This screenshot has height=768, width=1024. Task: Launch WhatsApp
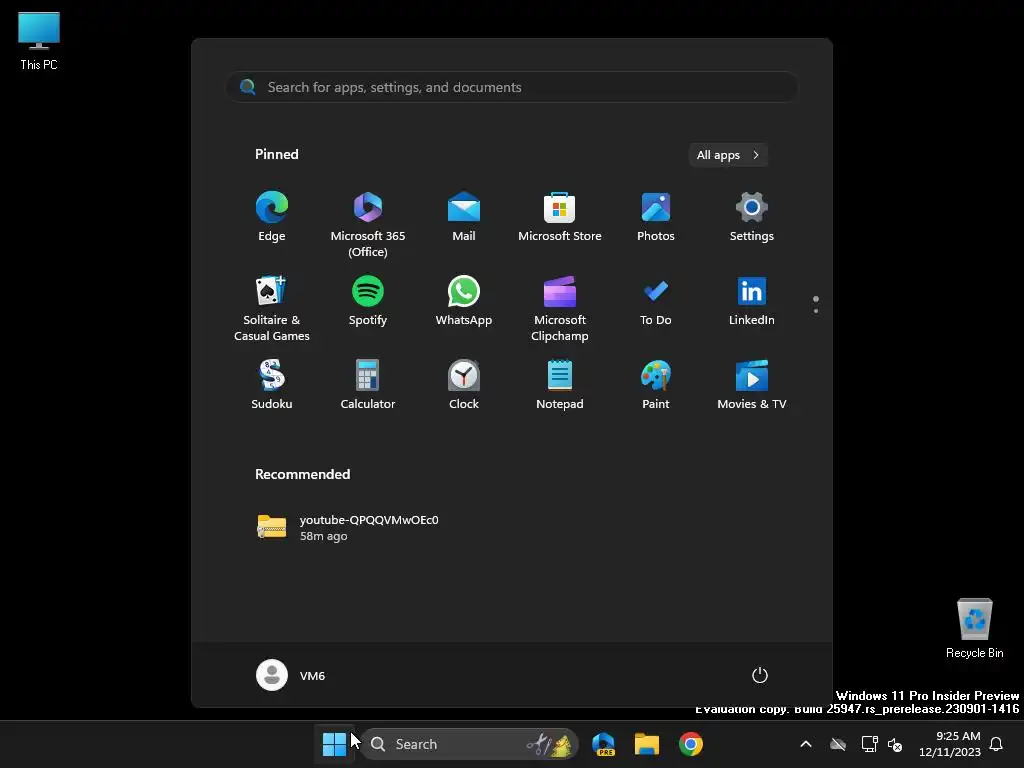tap(464, 301)
